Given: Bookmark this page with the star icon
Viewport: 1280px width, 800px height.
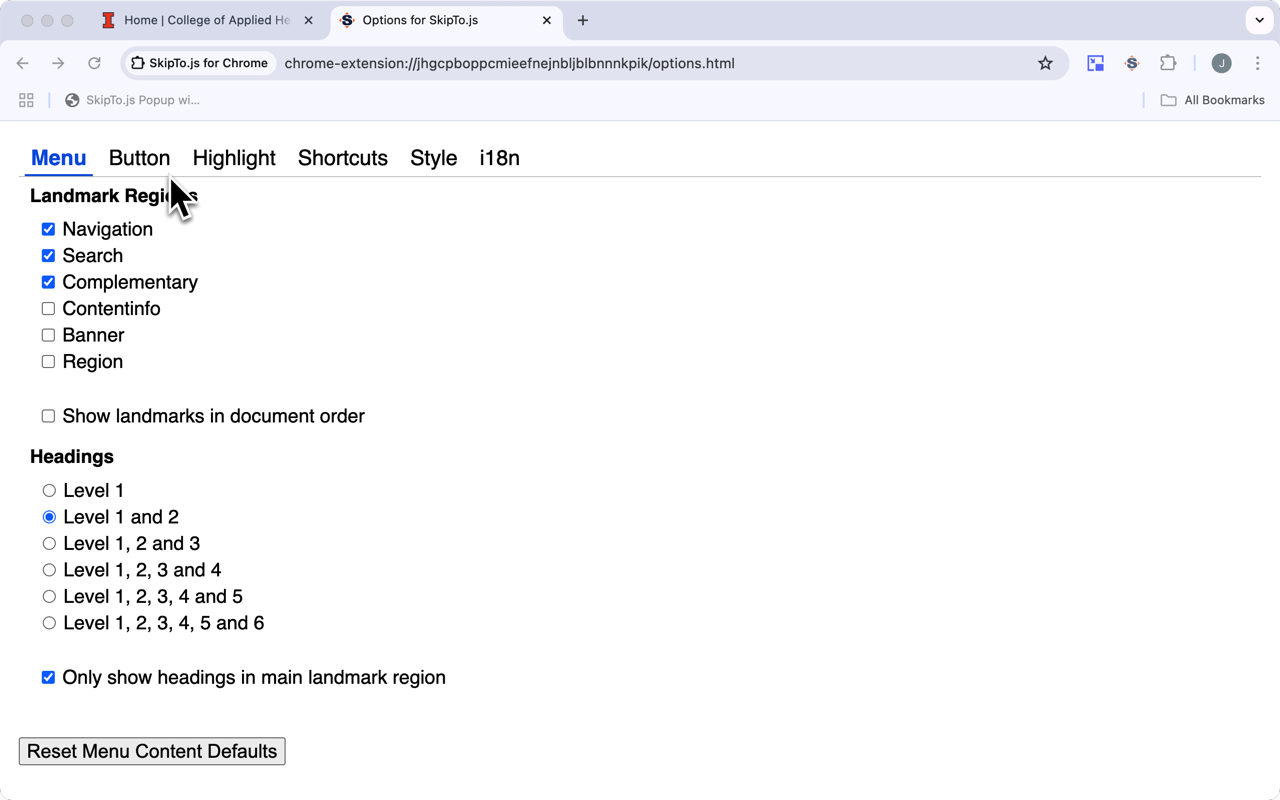Looking at the screenshot, I should 1045,63.
